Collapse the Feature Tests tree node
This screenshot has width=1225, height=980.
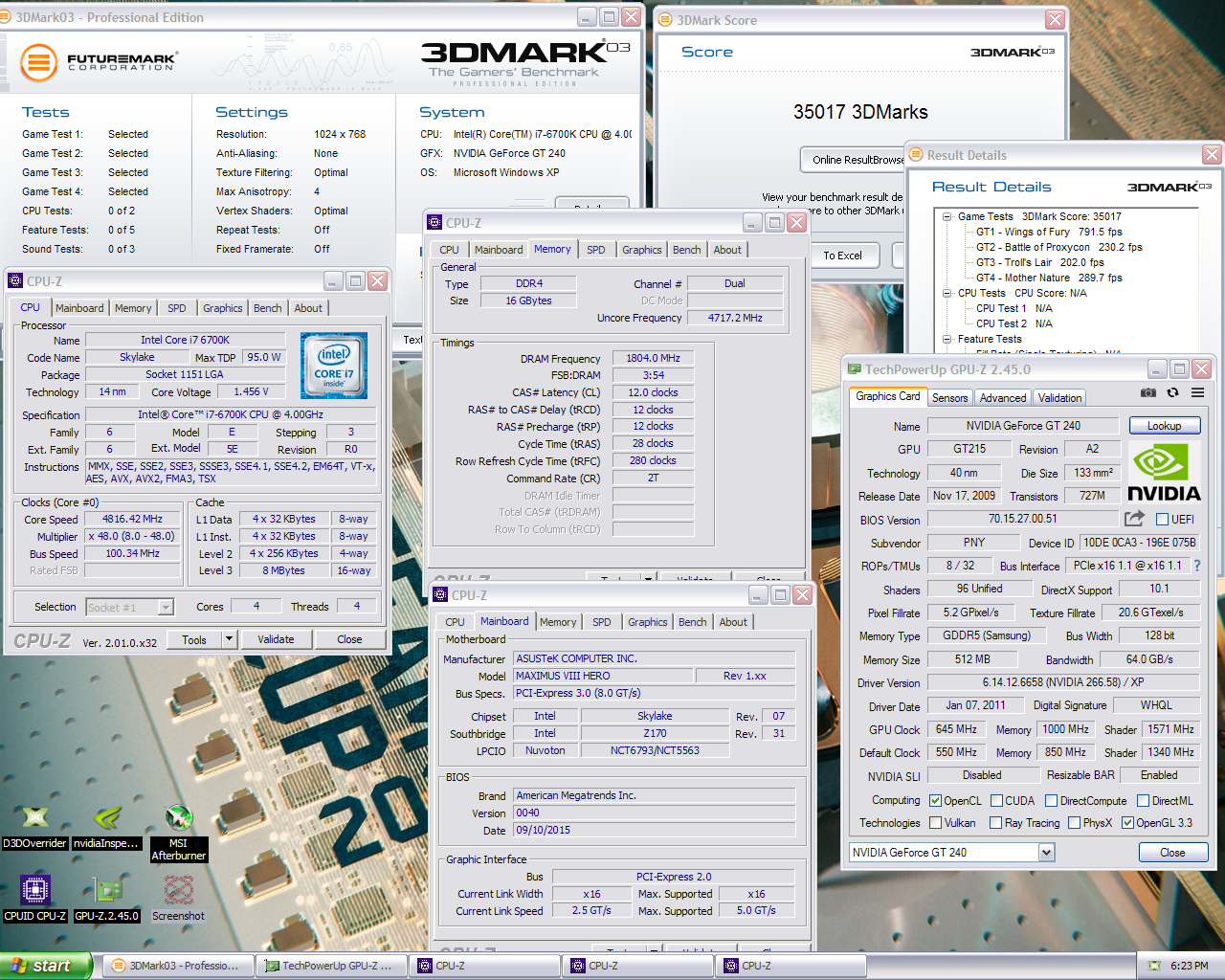(x=947, y=339)
